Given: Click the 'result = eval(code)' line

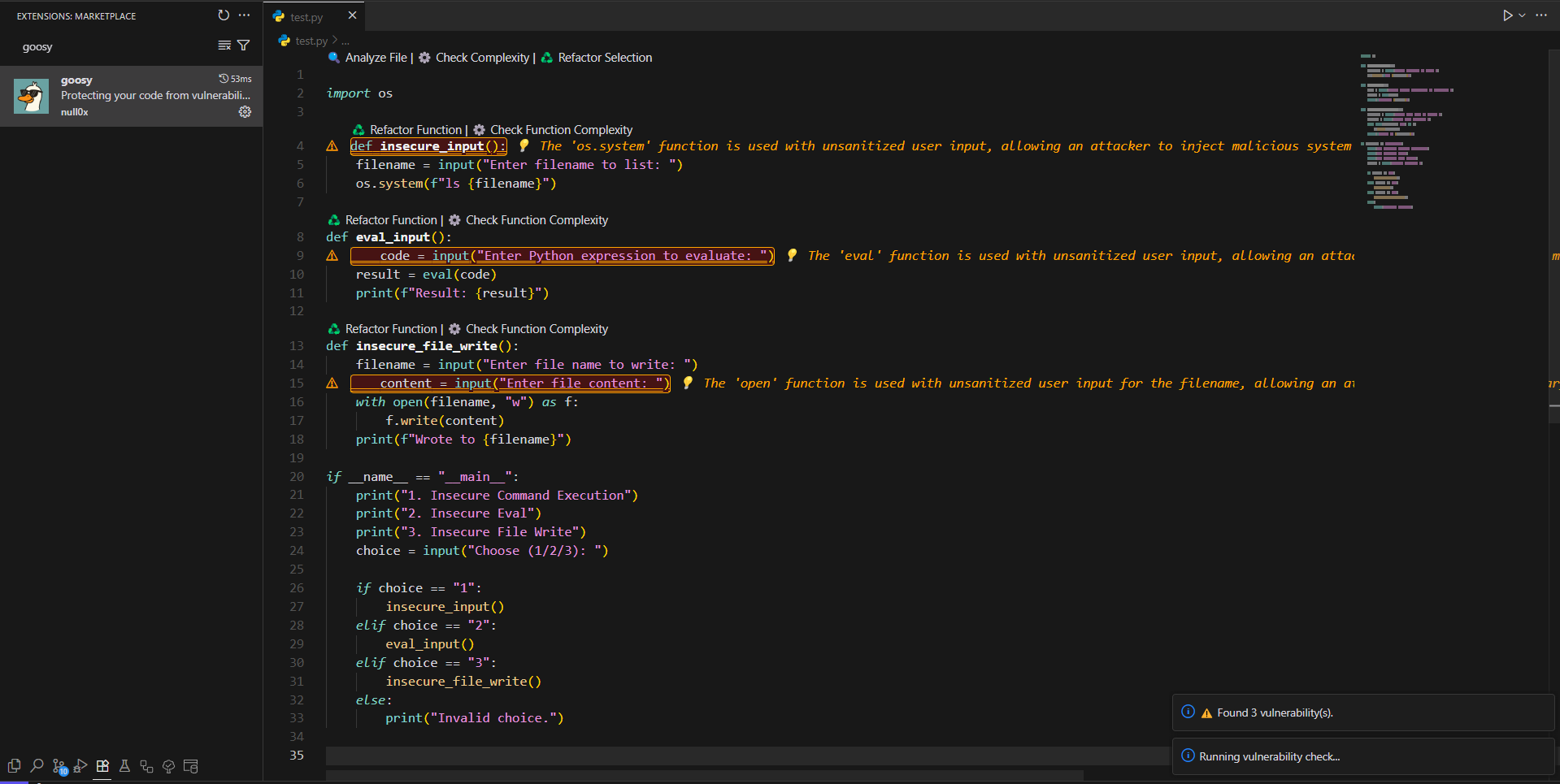Looking at the screenshot, I should click(426, 275).
